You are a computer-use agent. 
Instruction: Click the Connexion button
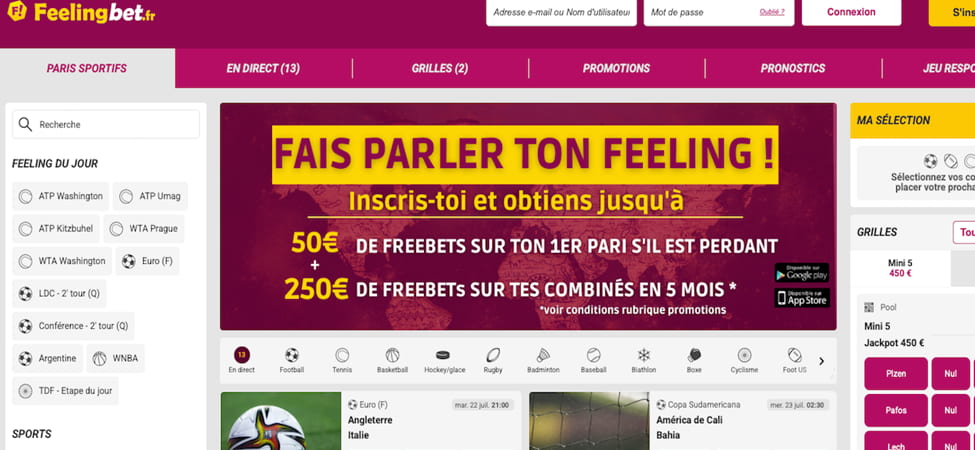pos(851,12)
